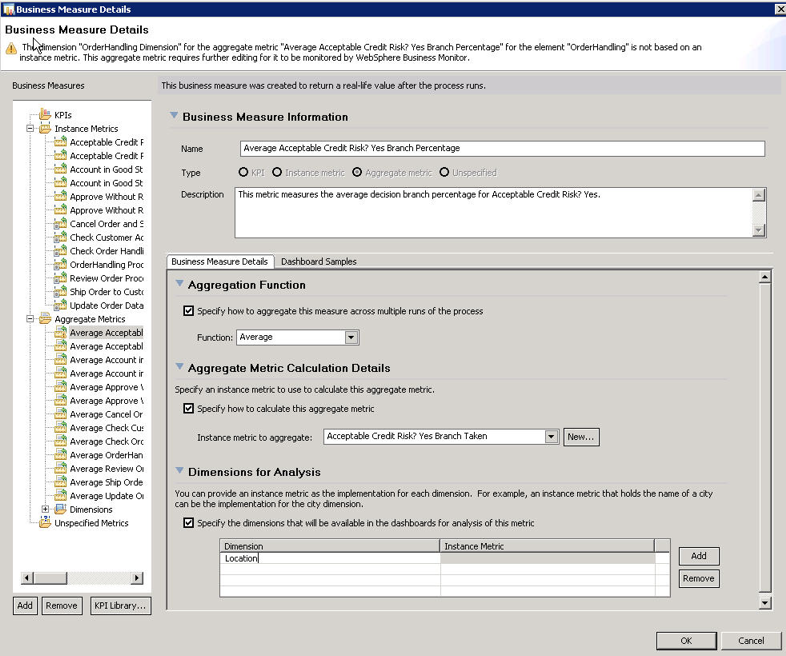The height and width of the screenshot is (656, 786).
Task: Toggle the aggregate across multiple runs checkbox
Action: pyautogui.click(x=189, y=311)
